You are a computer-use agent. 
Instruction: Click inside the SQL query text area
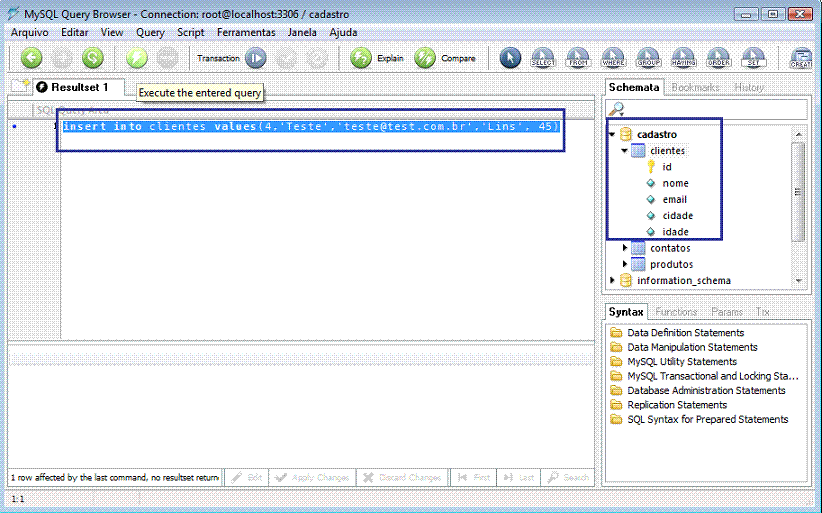click(327, 231)
